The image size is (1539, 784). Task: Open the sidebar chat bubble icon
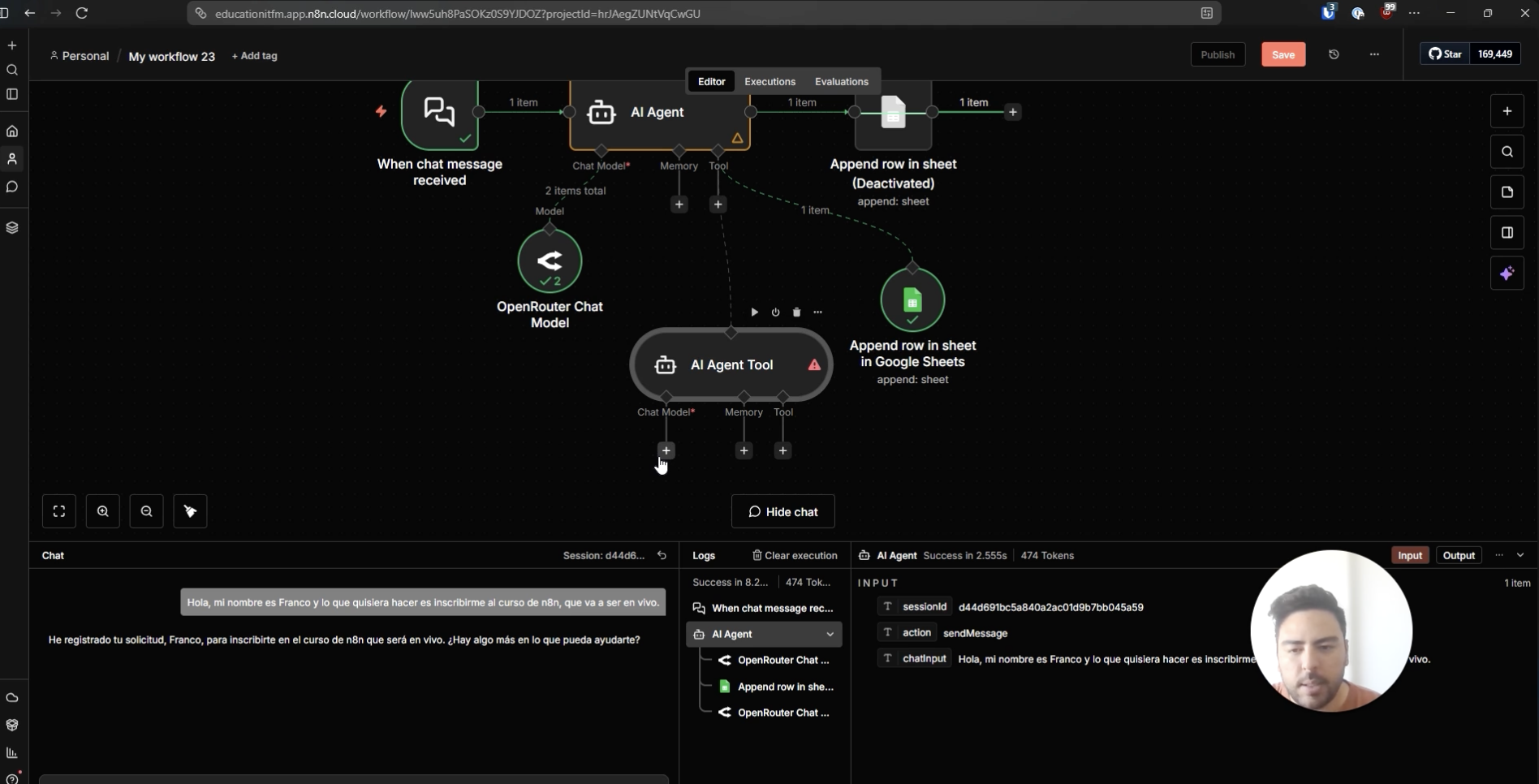click(x=12, y=187)
